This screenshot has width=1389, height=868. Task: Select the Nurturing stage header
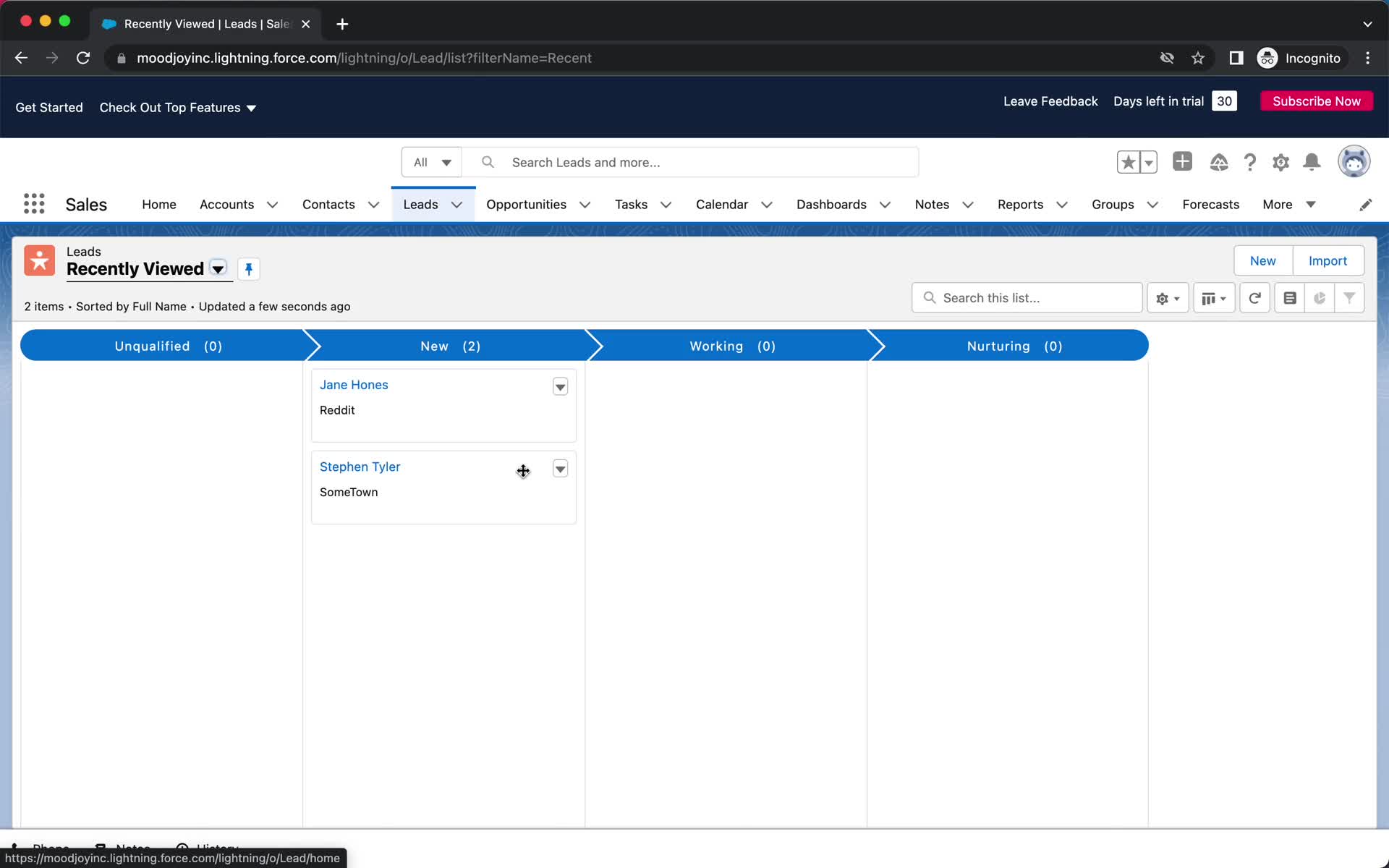(1014, 346)
